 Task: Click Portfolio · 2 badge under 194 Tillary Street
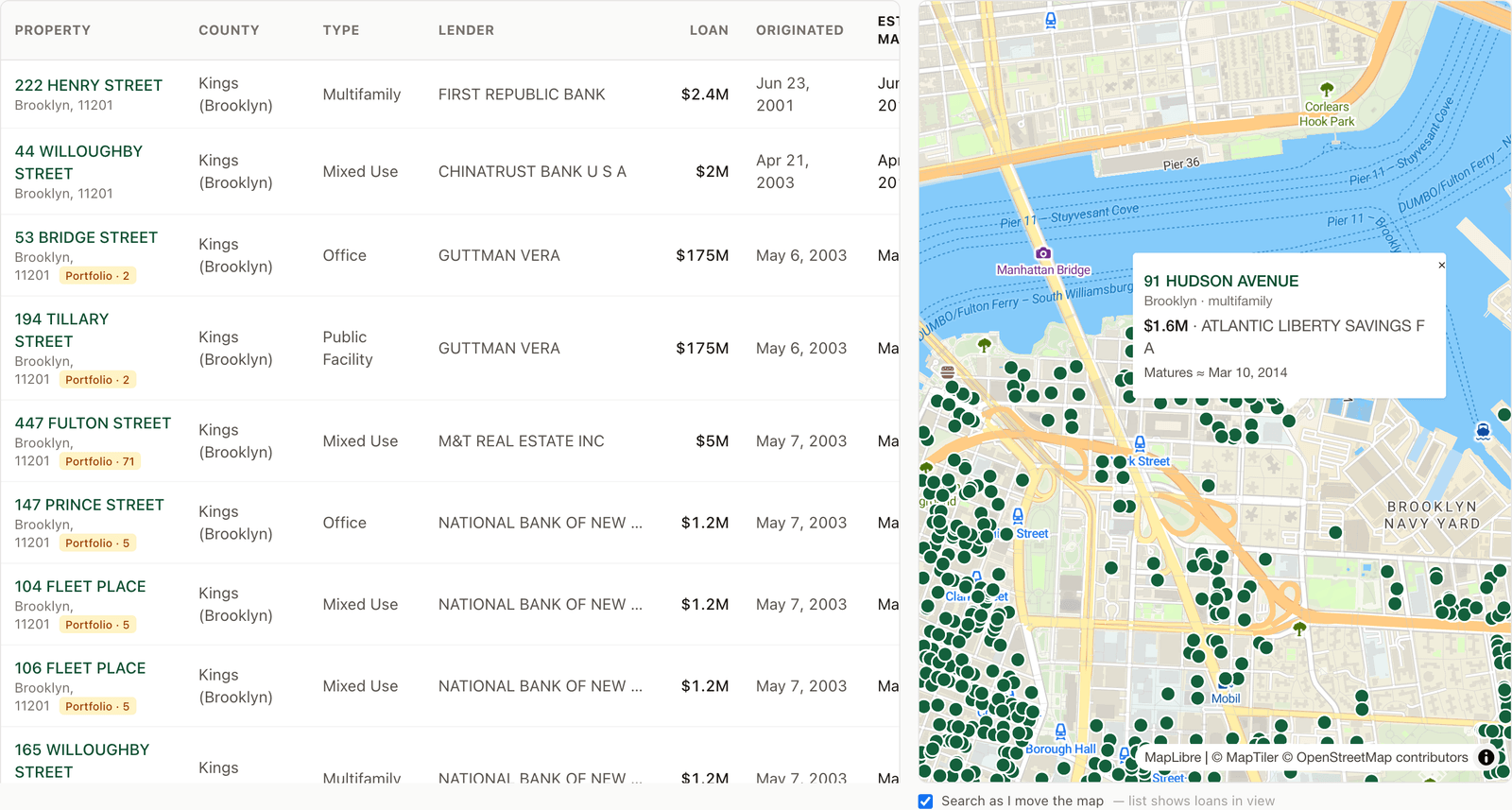tap(97, 380)
